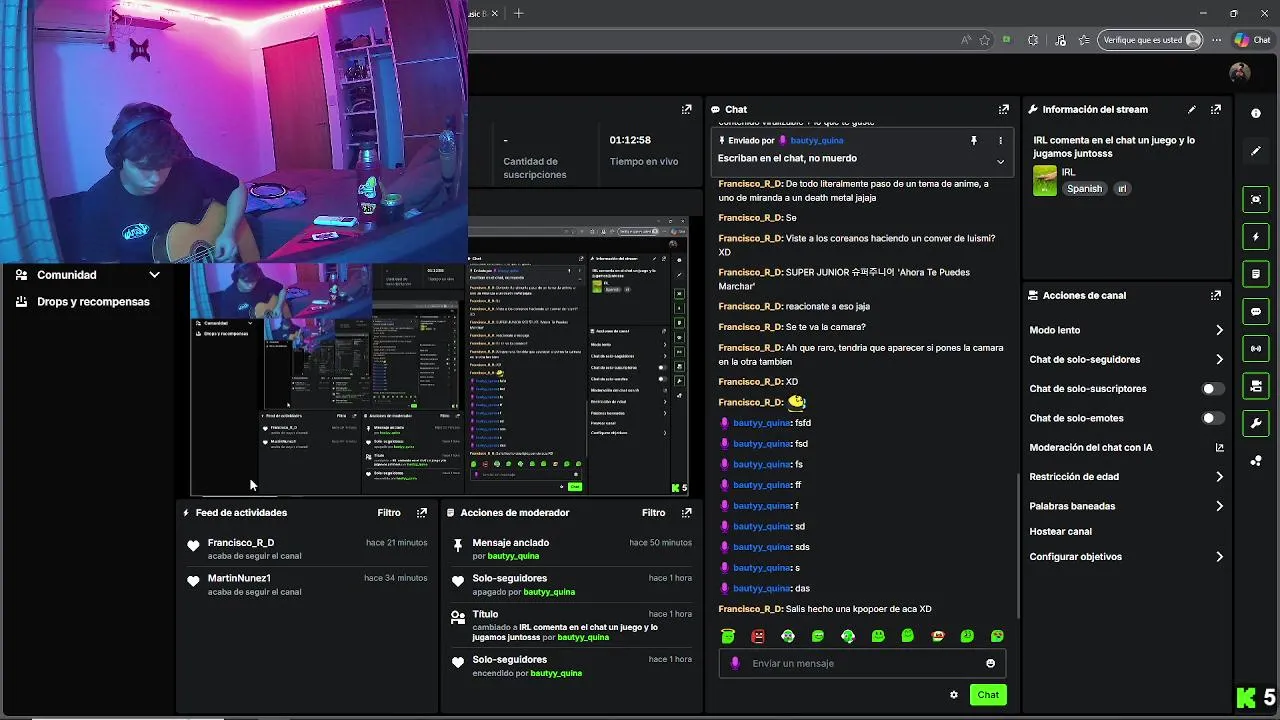Click bautyy_quina under Título entry
The image size is (1280, 720).
(x=583, y=637)
